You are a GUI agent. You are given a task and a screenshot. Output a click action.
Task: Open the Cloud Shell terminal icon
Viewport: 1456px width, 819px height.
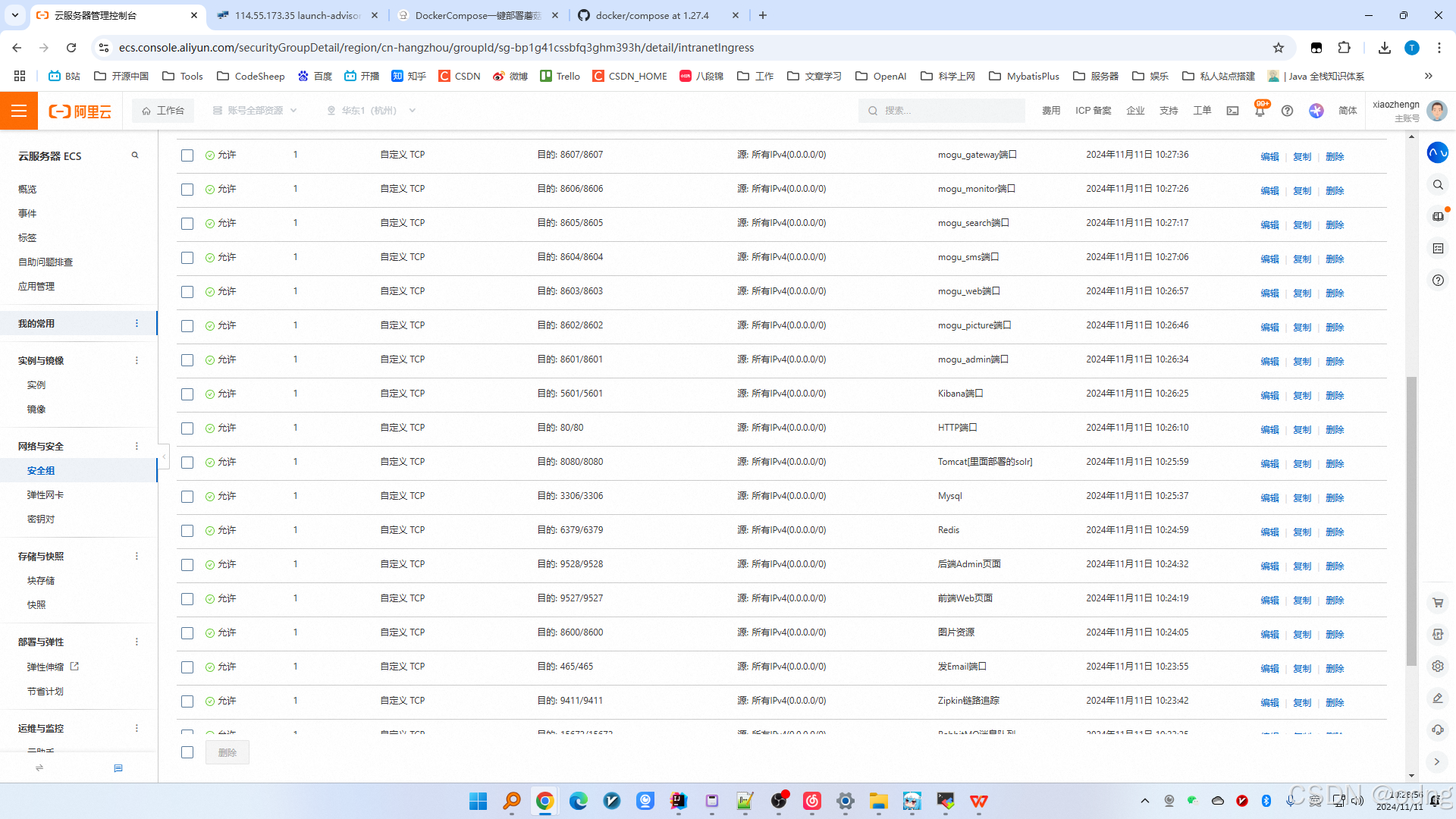[1232, 111]
